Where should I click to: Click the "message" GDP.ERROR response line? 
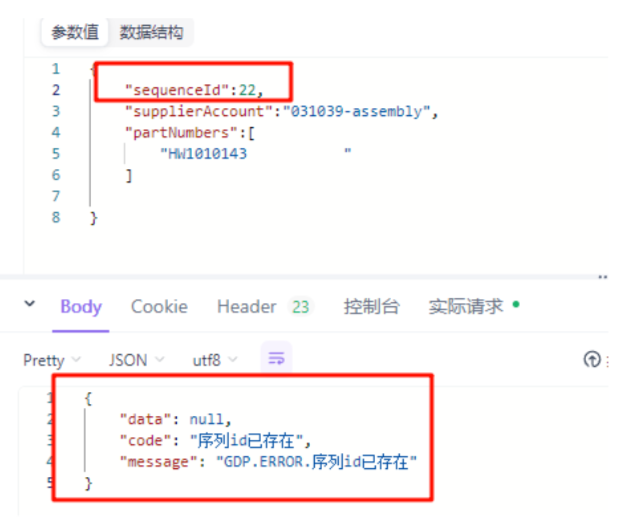coord(268,462)
